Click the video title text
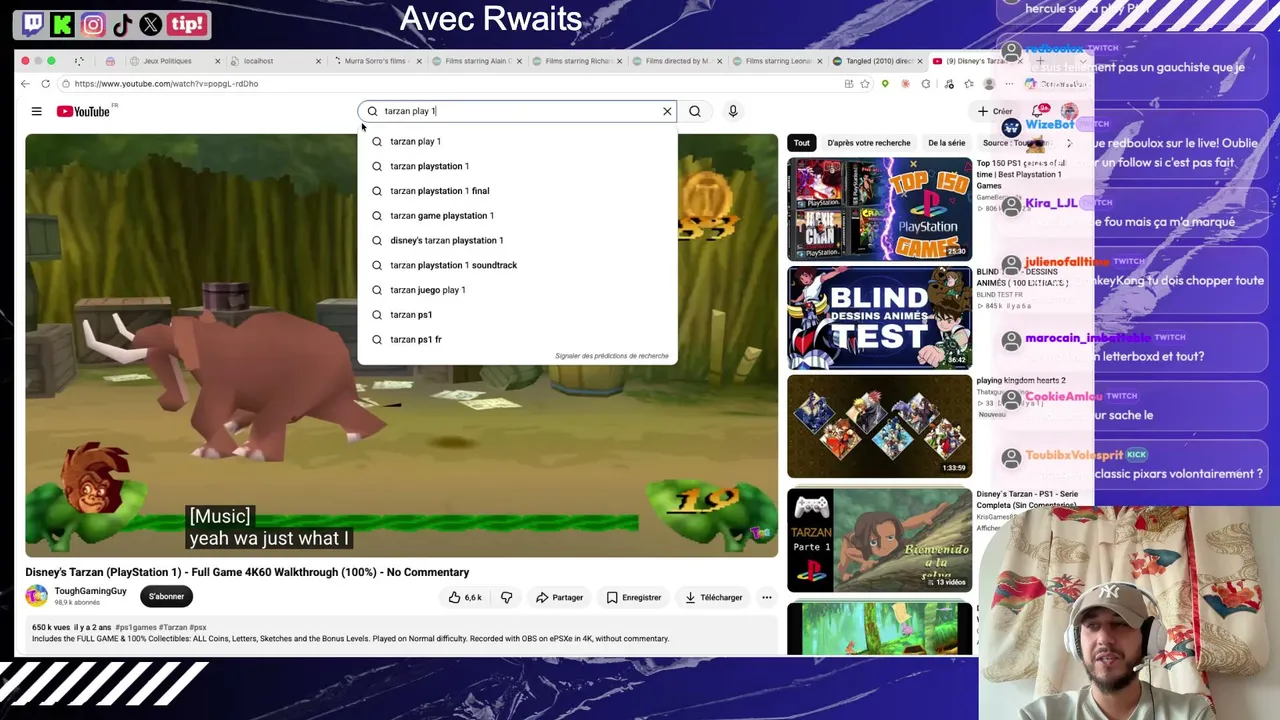Screen dimensions: 1280x720 pyautogui.click(x=247, y=572)
